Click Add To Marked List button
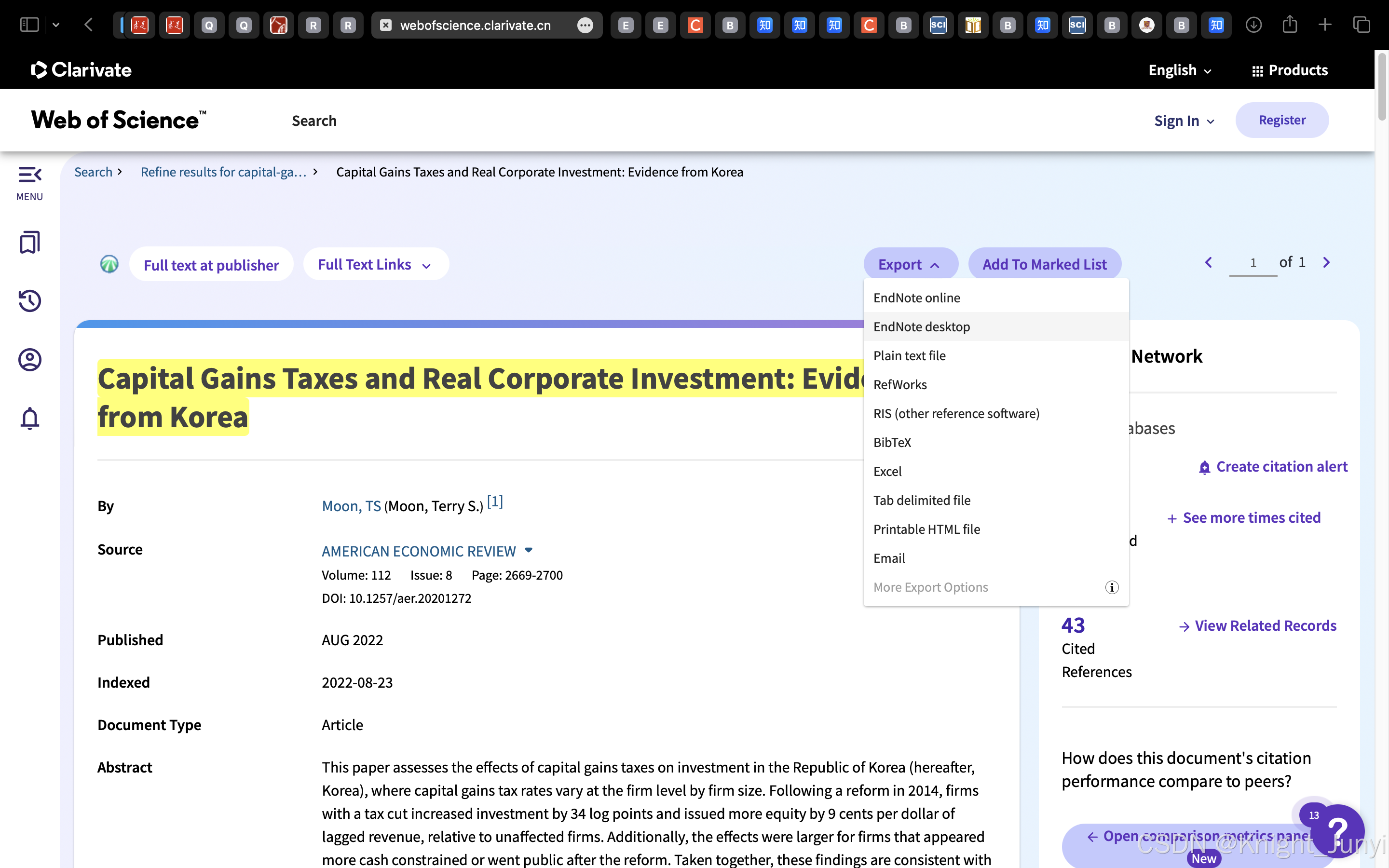This screenshot has width=1389, height=868. (1044, 265)
